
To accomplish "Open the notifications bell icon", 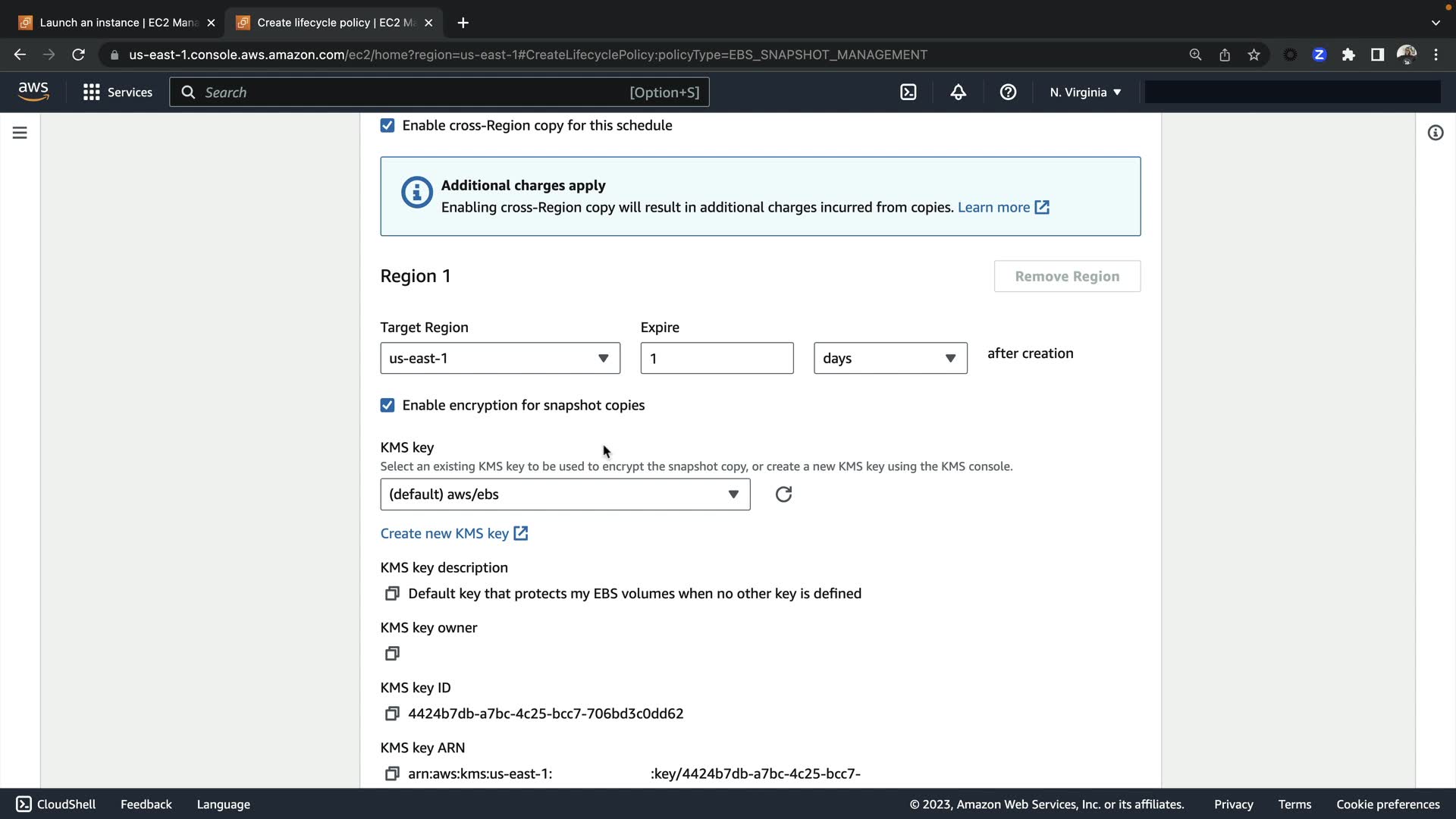I will pos(958,92).
